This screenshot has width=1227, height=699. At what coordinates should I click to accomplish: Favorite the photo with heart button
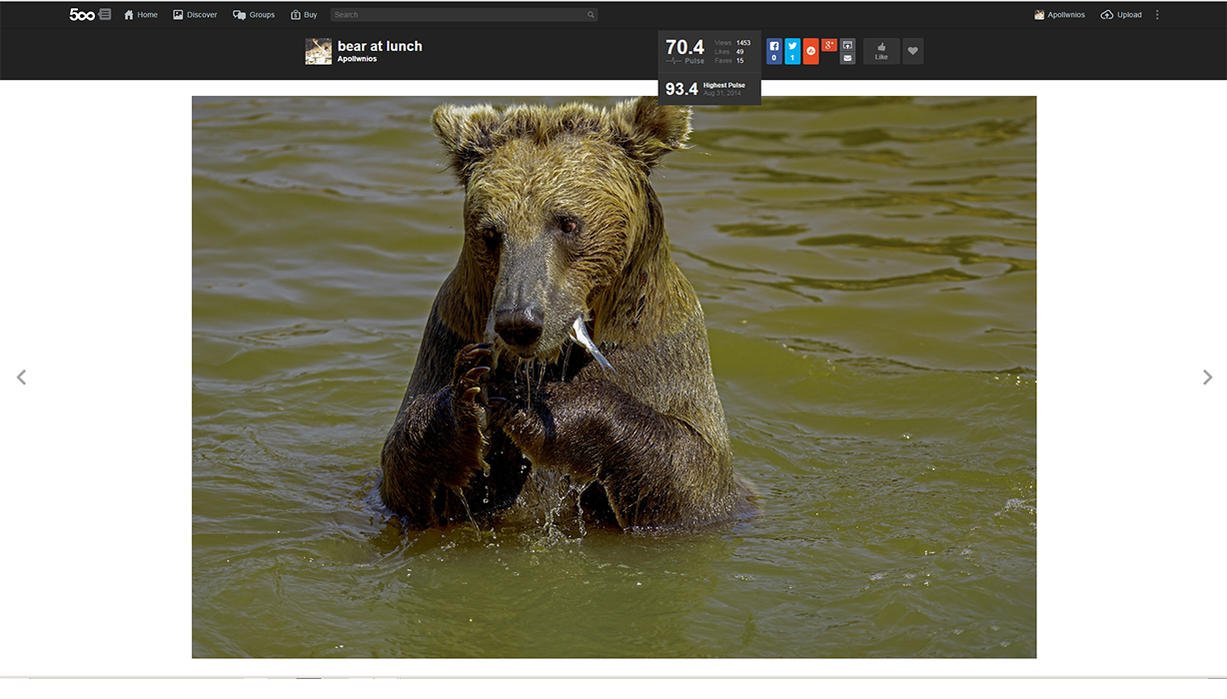[912, 51]
